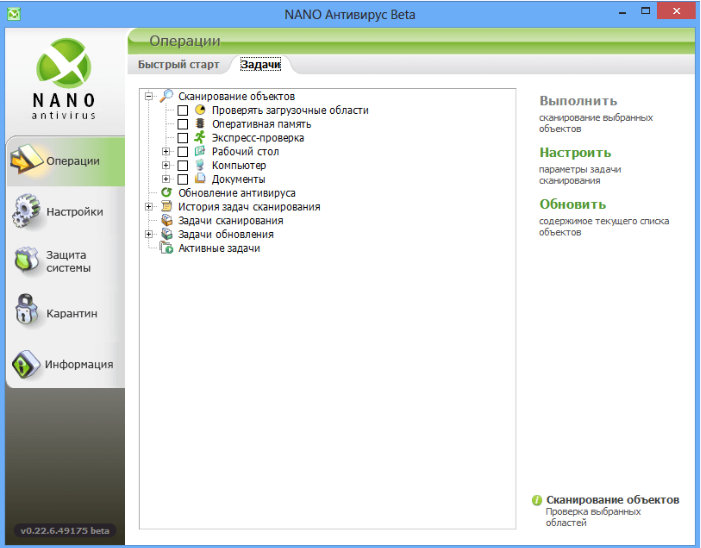The image size is (701, 548).
Task: Click the Рабочий стол desktop icon
Action: (x=200, y=151)
